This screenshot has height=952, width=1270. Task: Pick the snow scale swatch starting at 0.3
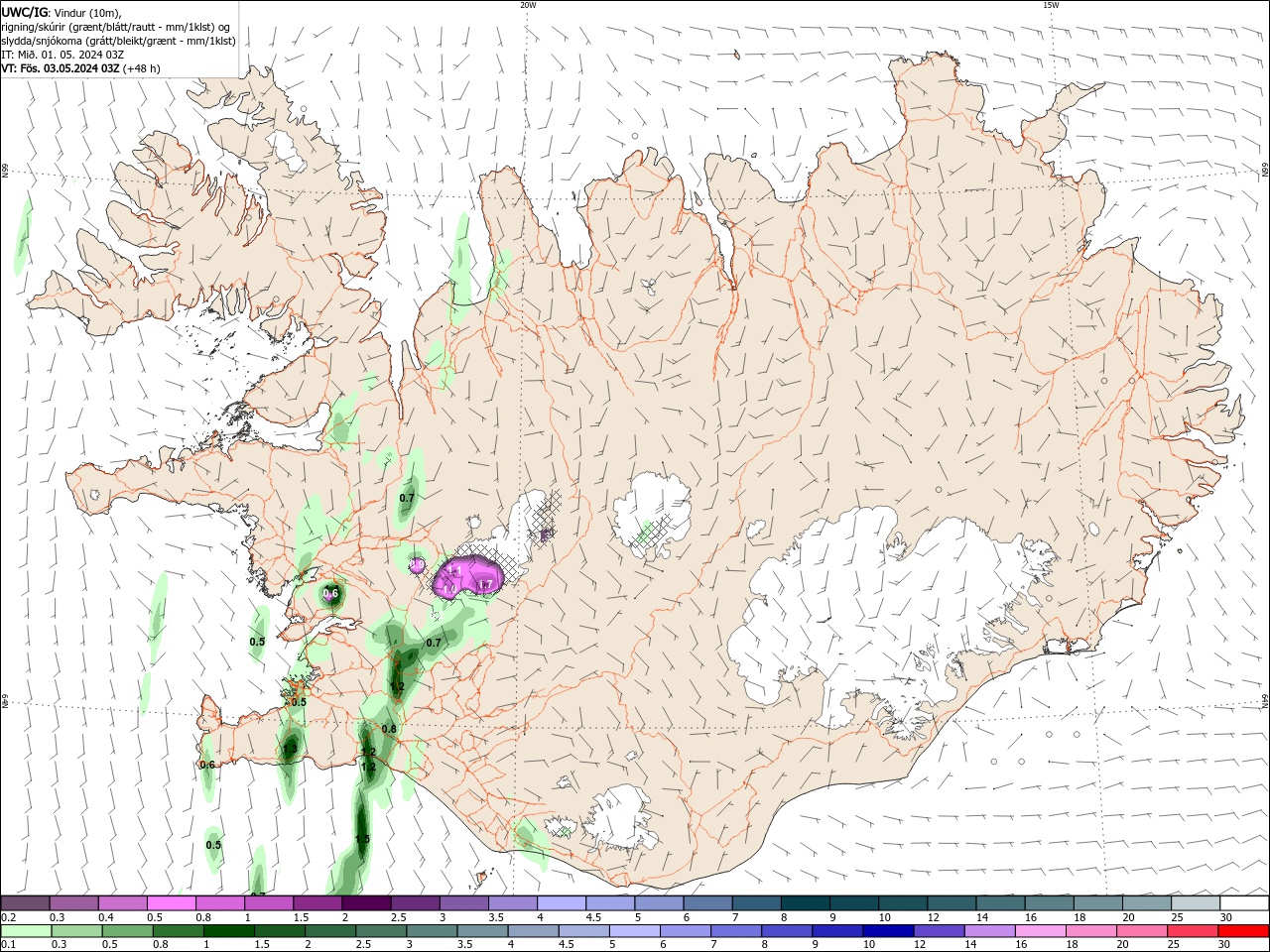73,902
